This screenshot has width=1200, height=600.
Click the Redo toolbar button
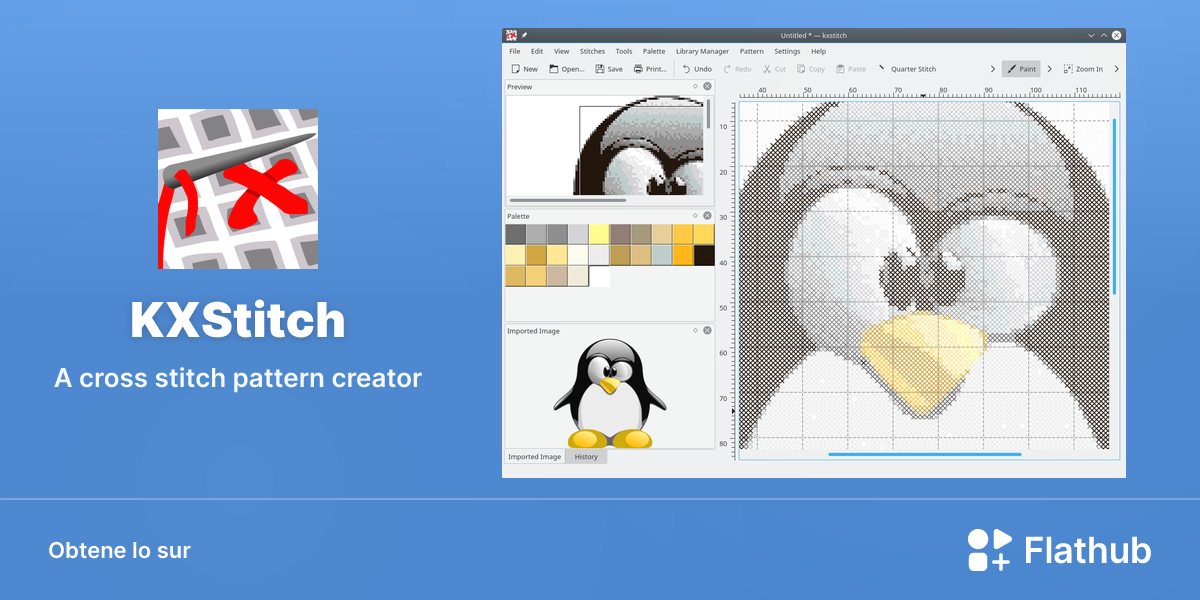tap(737, 69)
